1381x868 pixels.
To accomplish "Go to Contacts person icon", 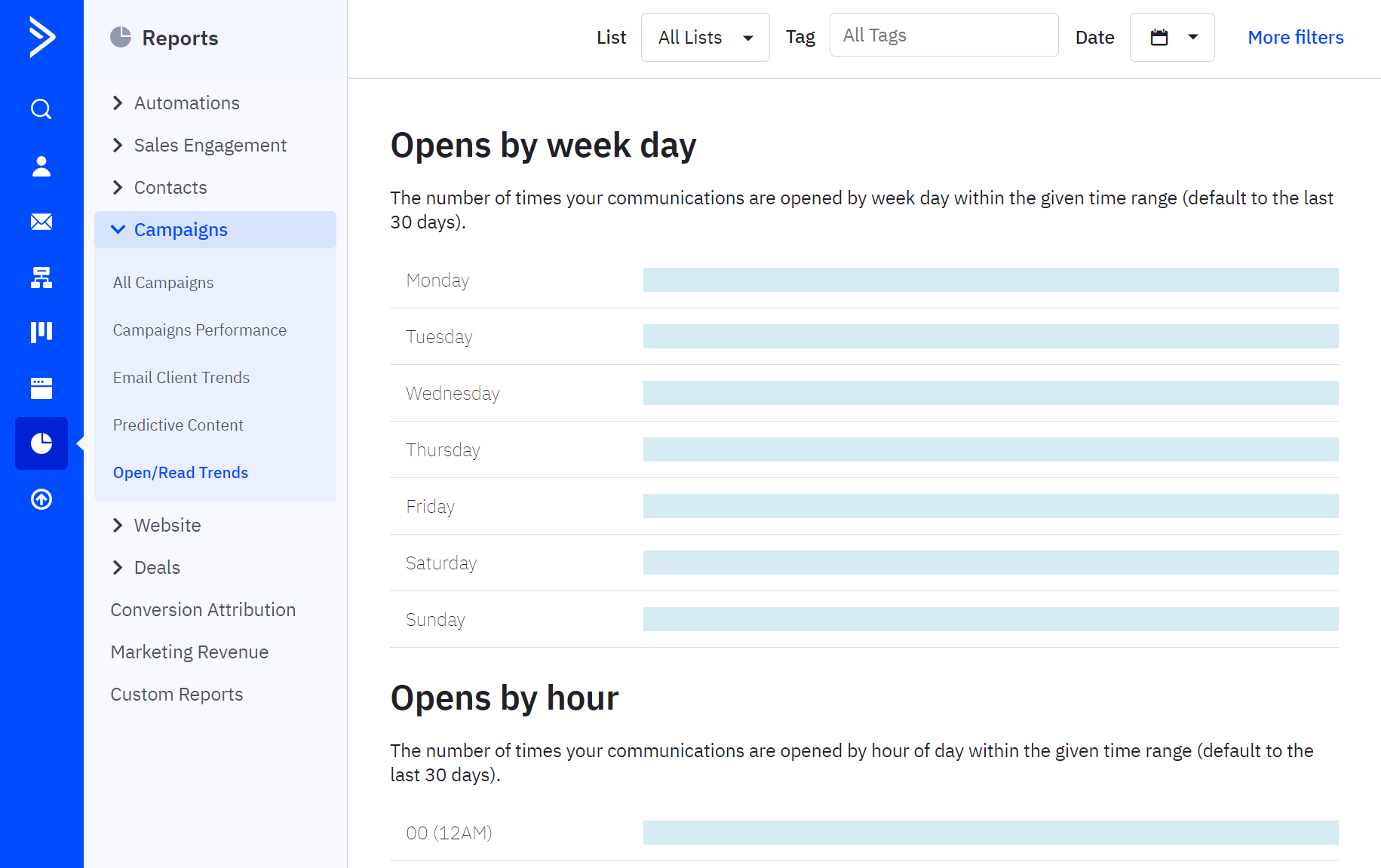I will [41, 166].
